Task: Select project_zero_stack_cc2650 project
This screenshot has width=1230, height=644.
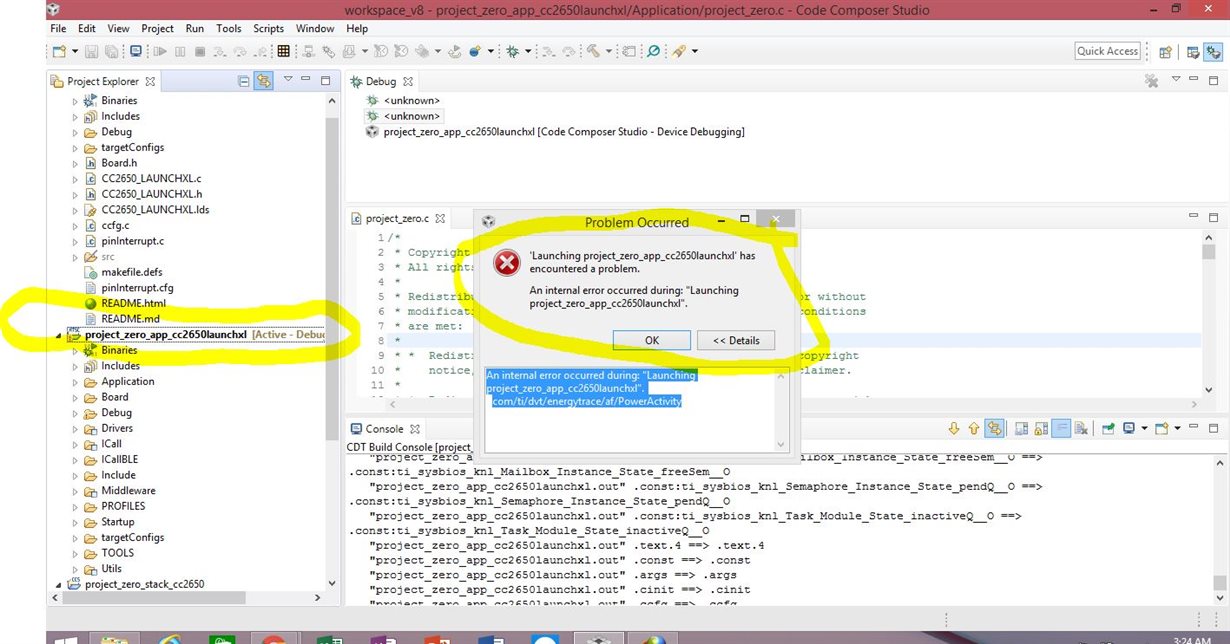Action: click(x=144, y=584)
